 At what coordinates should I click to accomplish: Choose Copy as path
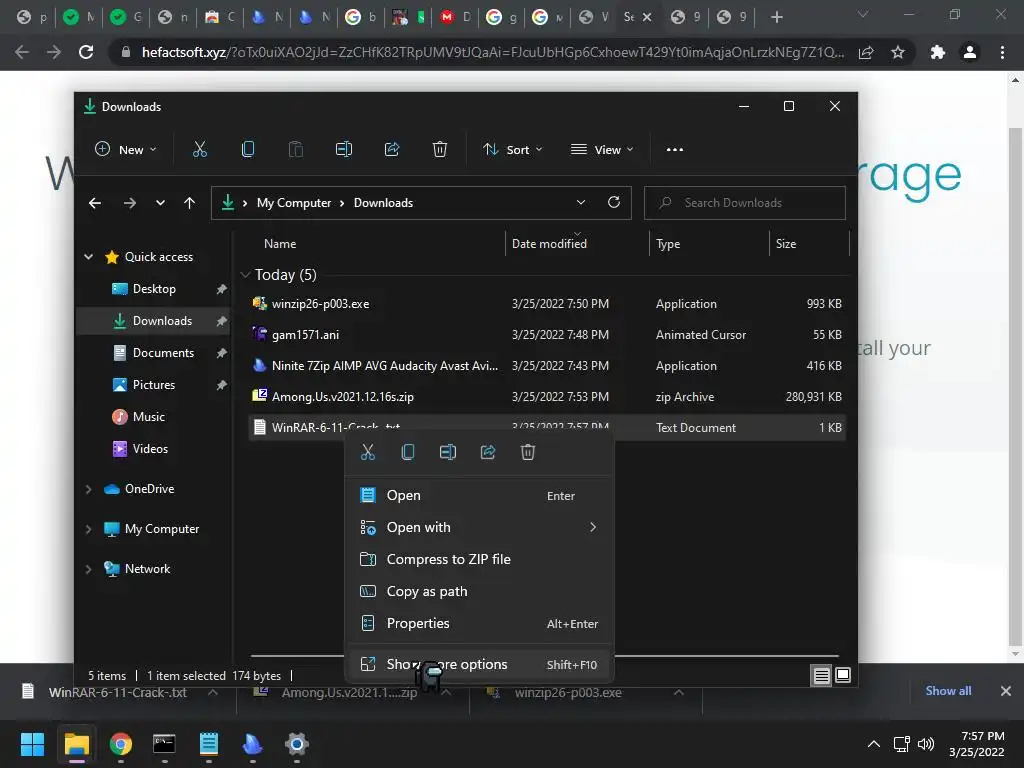click(x=479, y=591)
